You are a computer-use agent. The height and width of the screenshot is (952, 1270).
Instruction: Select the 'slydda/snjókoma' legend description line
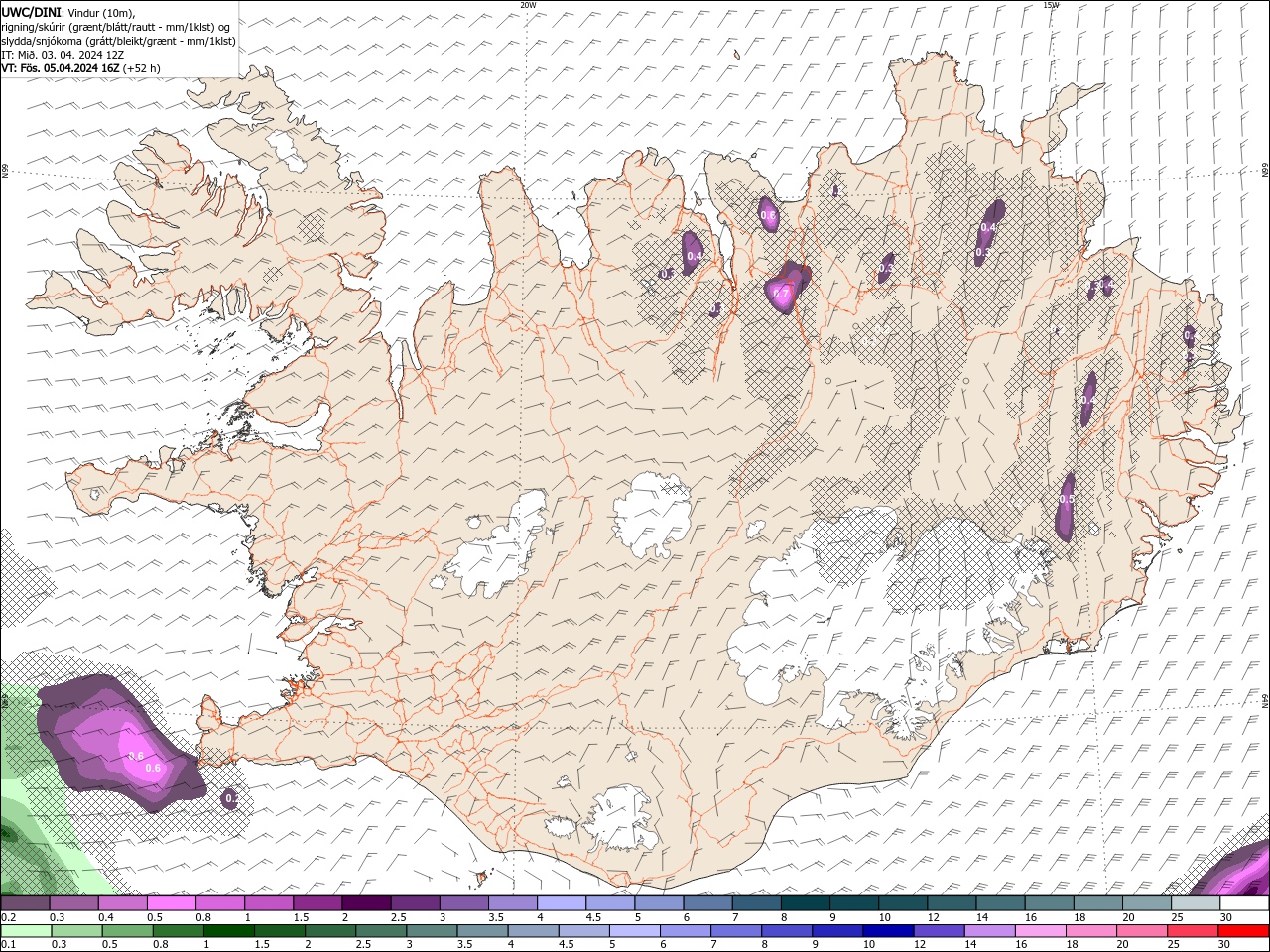pos(118,41)
